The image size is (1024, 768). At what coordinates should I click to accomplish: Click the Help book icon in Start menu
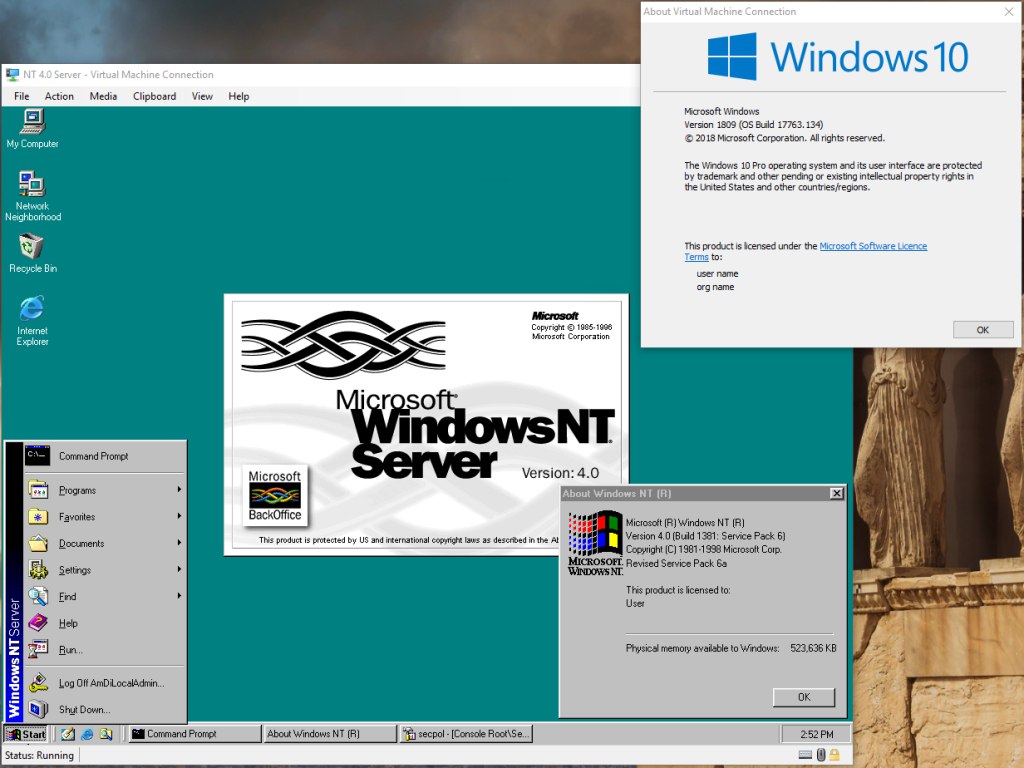tap(38, 623)
